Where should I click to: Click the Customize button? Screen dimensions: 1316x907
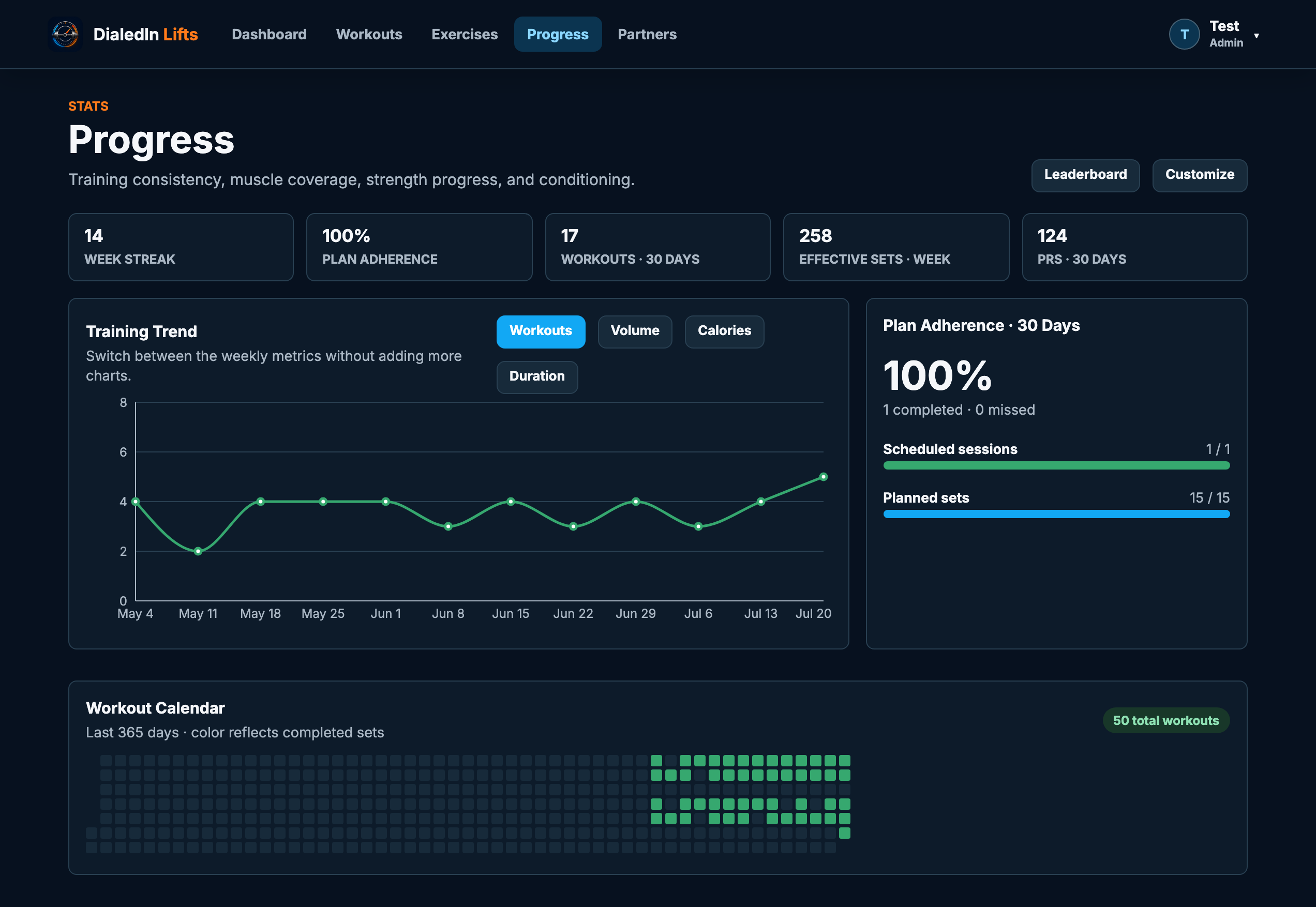click(1200, 175)
